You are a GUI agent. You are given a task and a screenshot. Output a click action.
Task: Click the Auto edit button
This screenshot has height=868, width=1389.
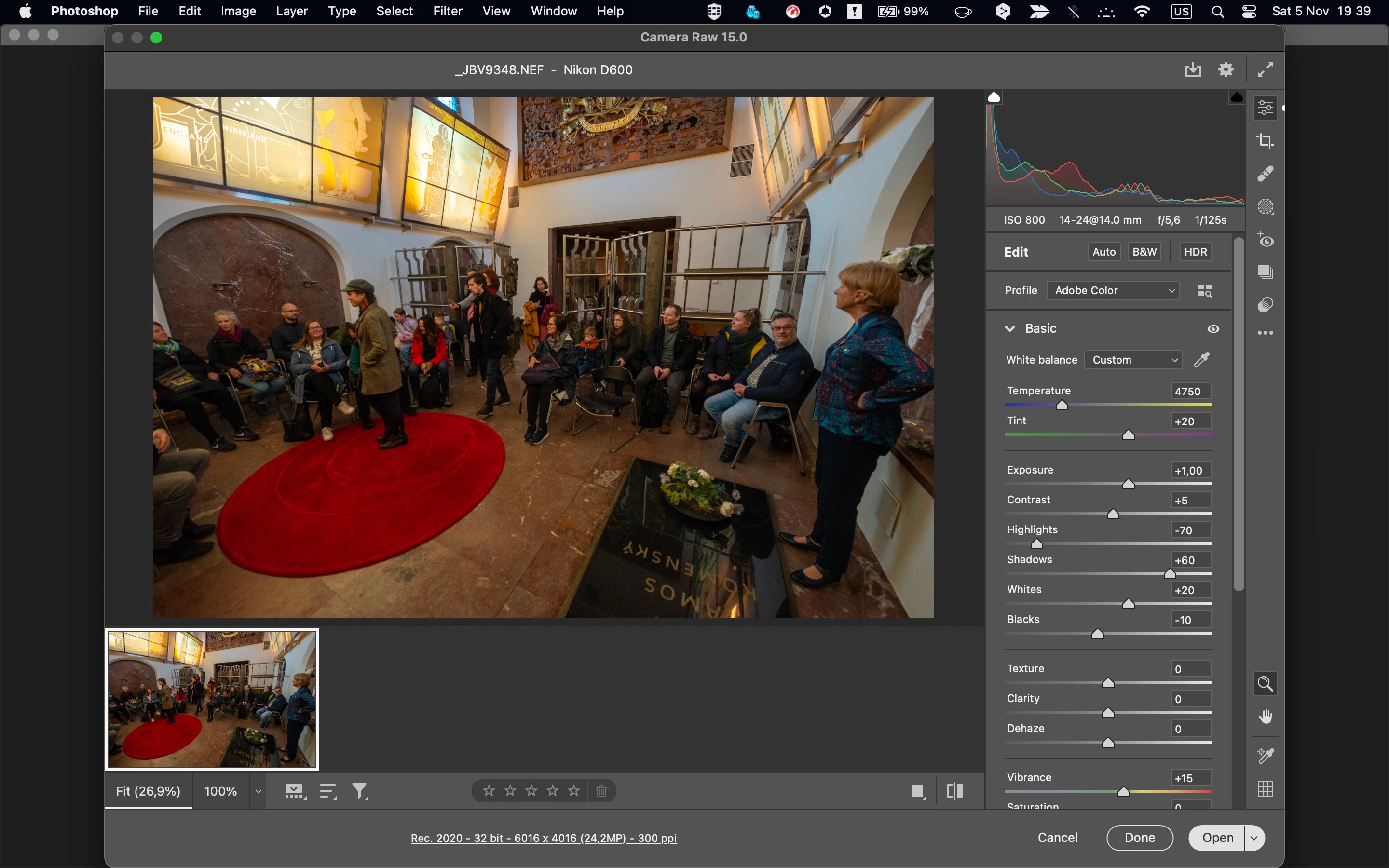[x=1104, y=252]
